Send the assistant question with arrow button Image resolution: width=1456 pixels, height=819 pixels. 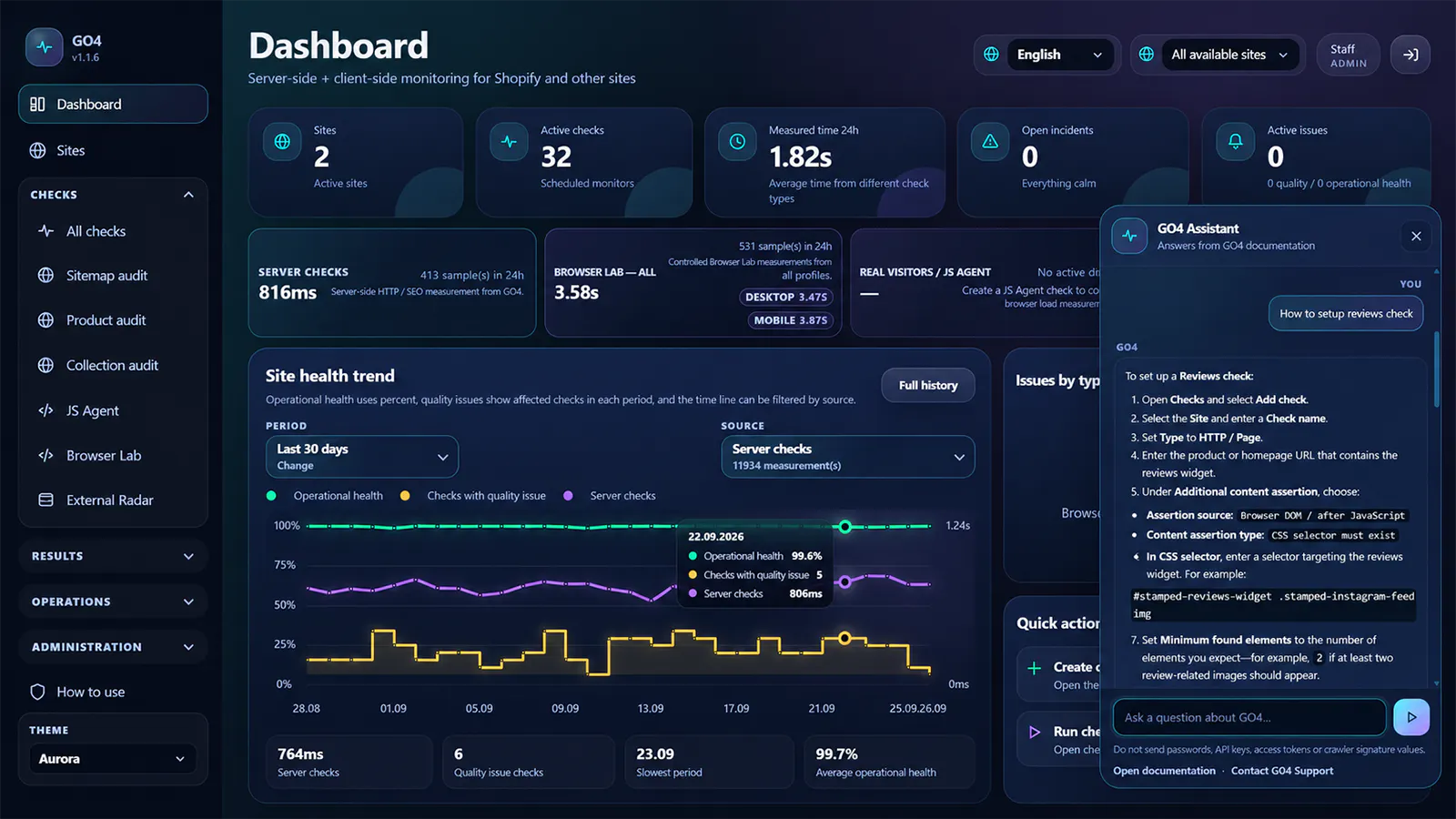1411,717
